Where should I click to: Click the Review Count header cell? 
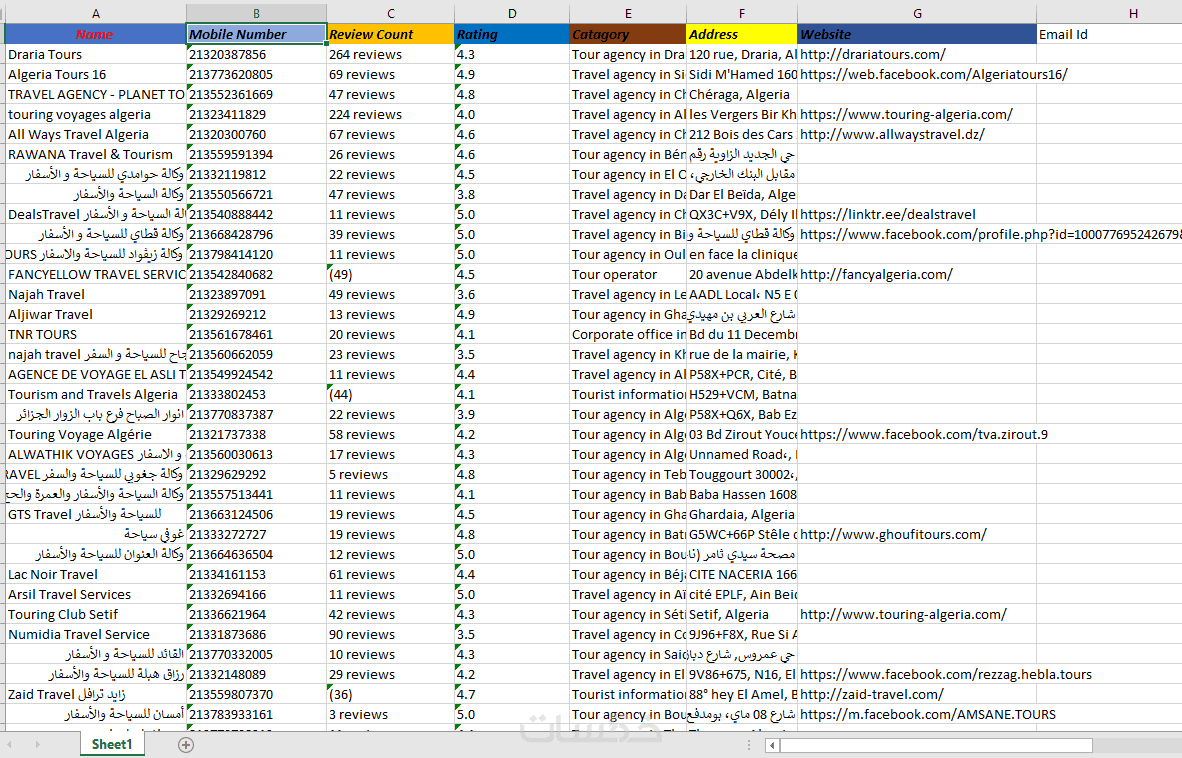tap(390, 34)
